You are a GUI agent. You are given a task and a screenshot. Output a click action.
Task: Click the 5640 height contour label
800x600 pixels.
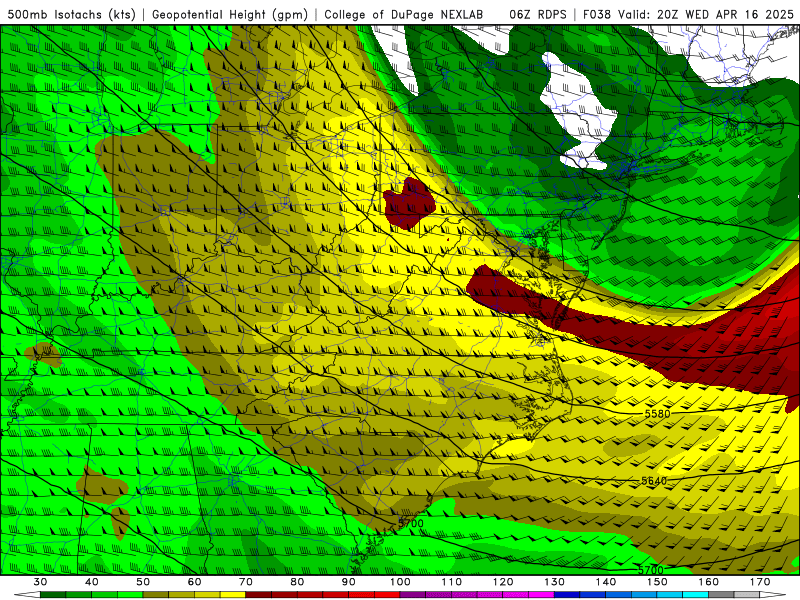coord(654,481)
